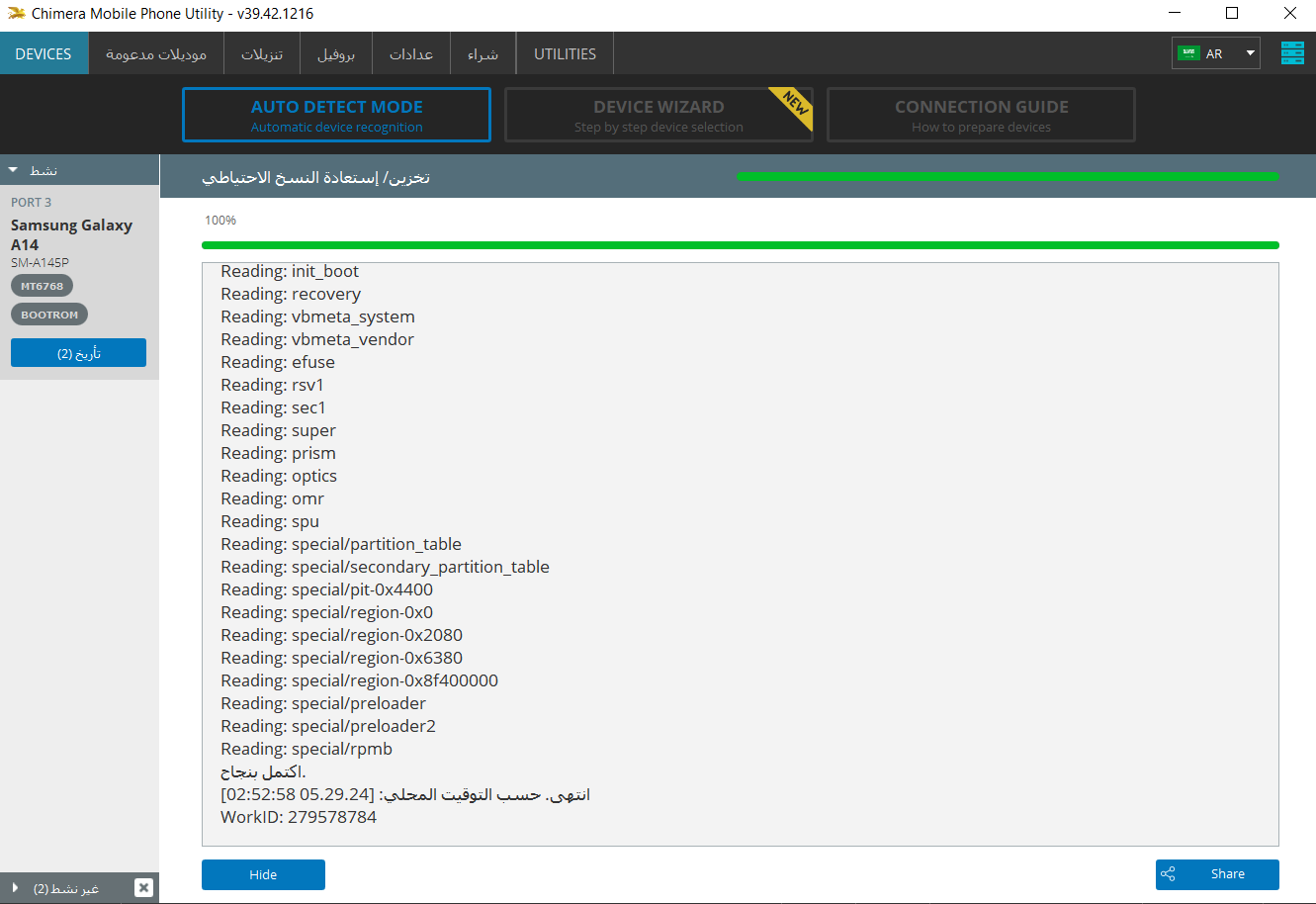The height and width of the screenshot is (904, 1316).
Task: Click the SM-A145P model label
Action: click(x=40, y=262)
